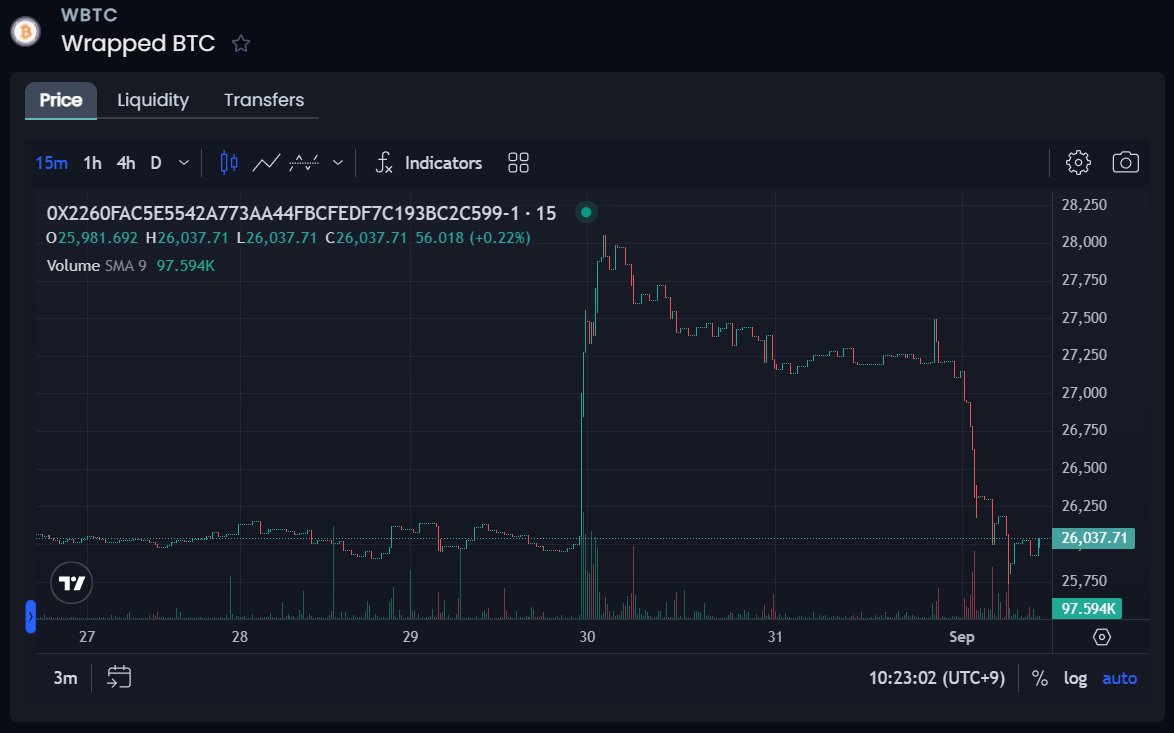
Task: Click the 10:23:02 (UTC+9) timezone
Action: coord(937,678)
